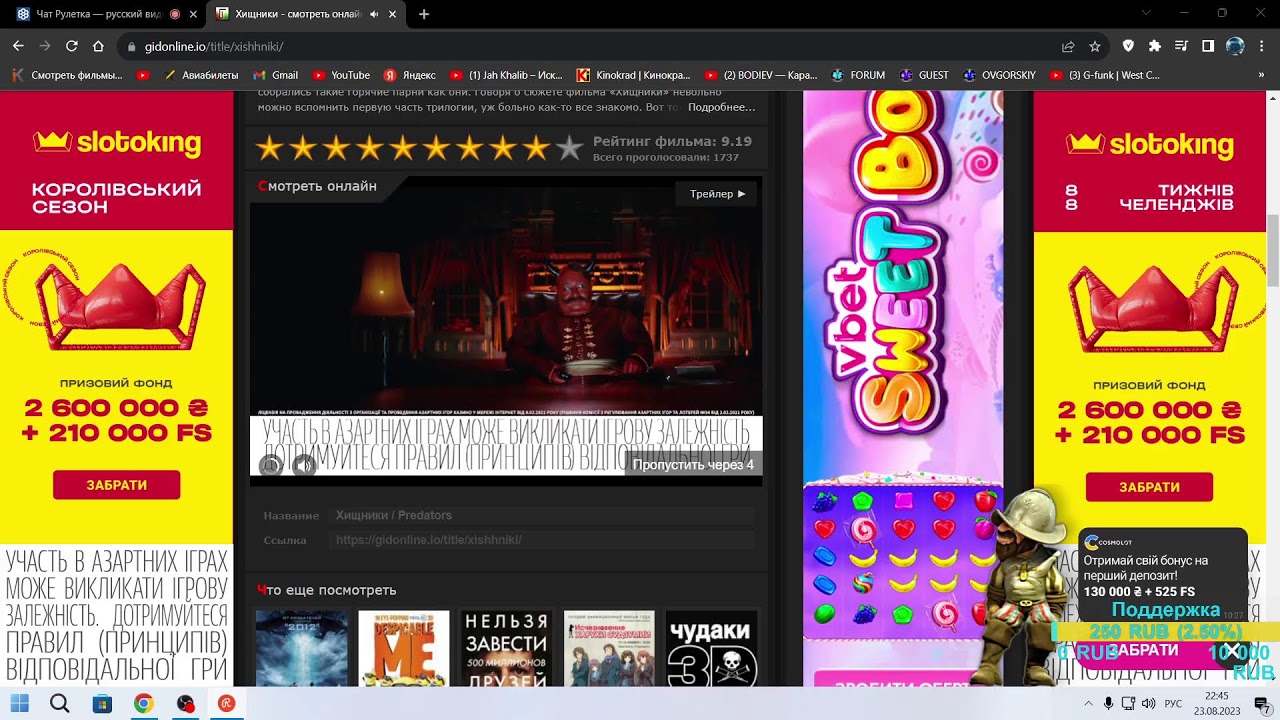
Task: Open the Gmail bookmark
Action: (275, 75)
